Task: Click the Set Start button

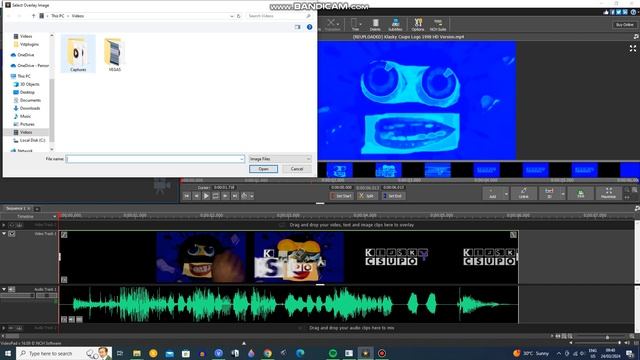Action: pyautogui.click(x=341, y=196)
